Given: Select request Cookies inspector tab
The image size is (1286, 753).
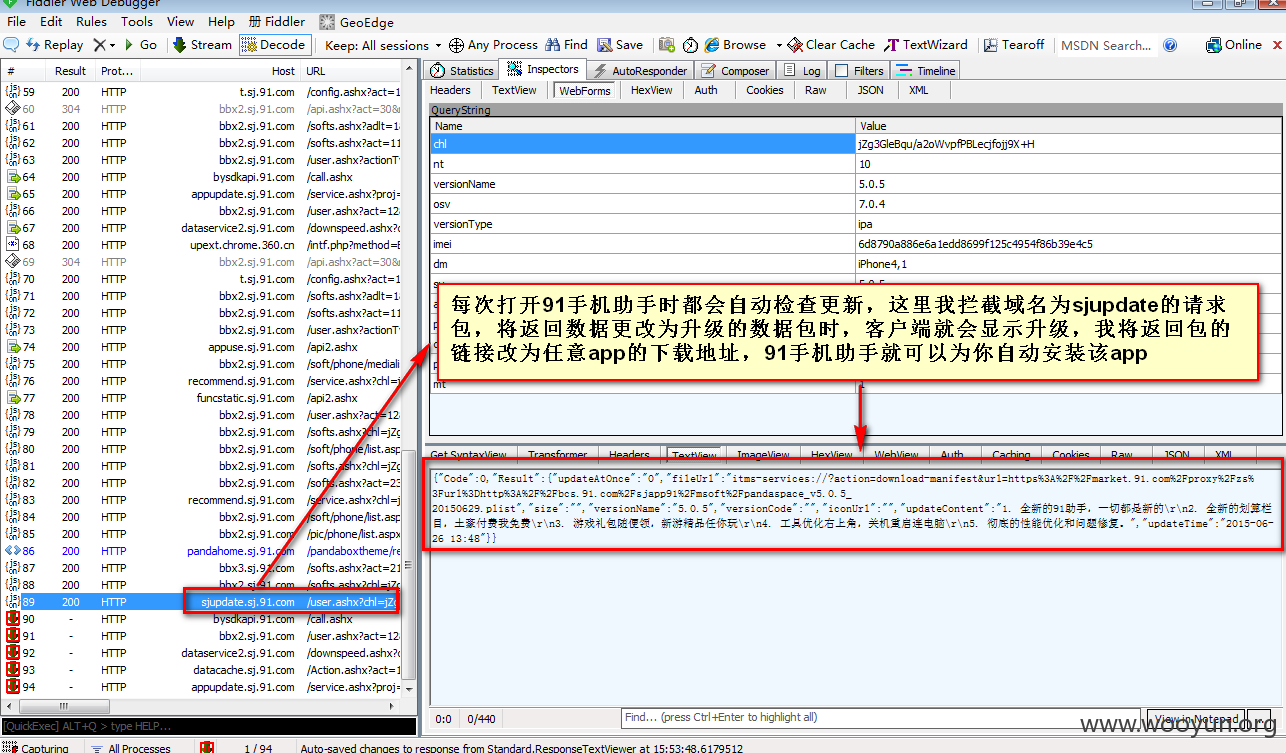Looking at the screenshot, I should coord(765,90).
